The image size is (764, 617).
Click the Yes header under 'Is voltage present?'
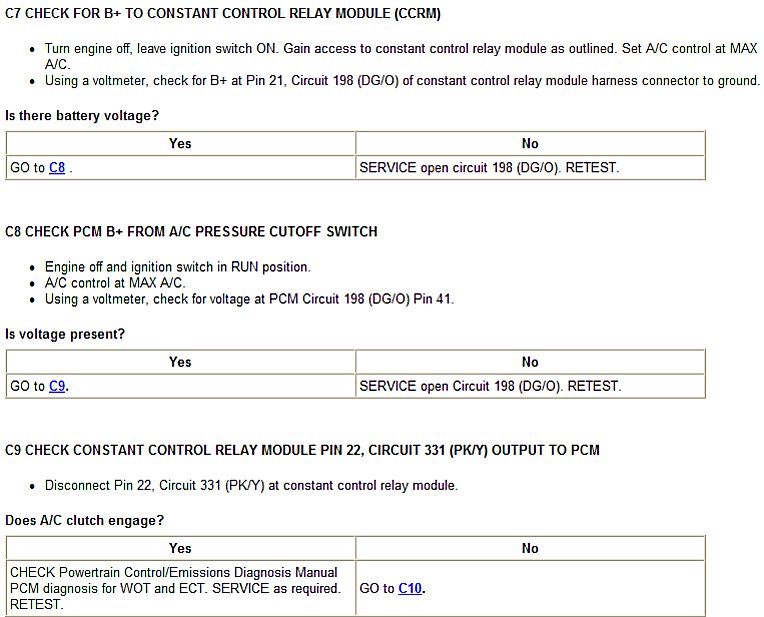180,362
